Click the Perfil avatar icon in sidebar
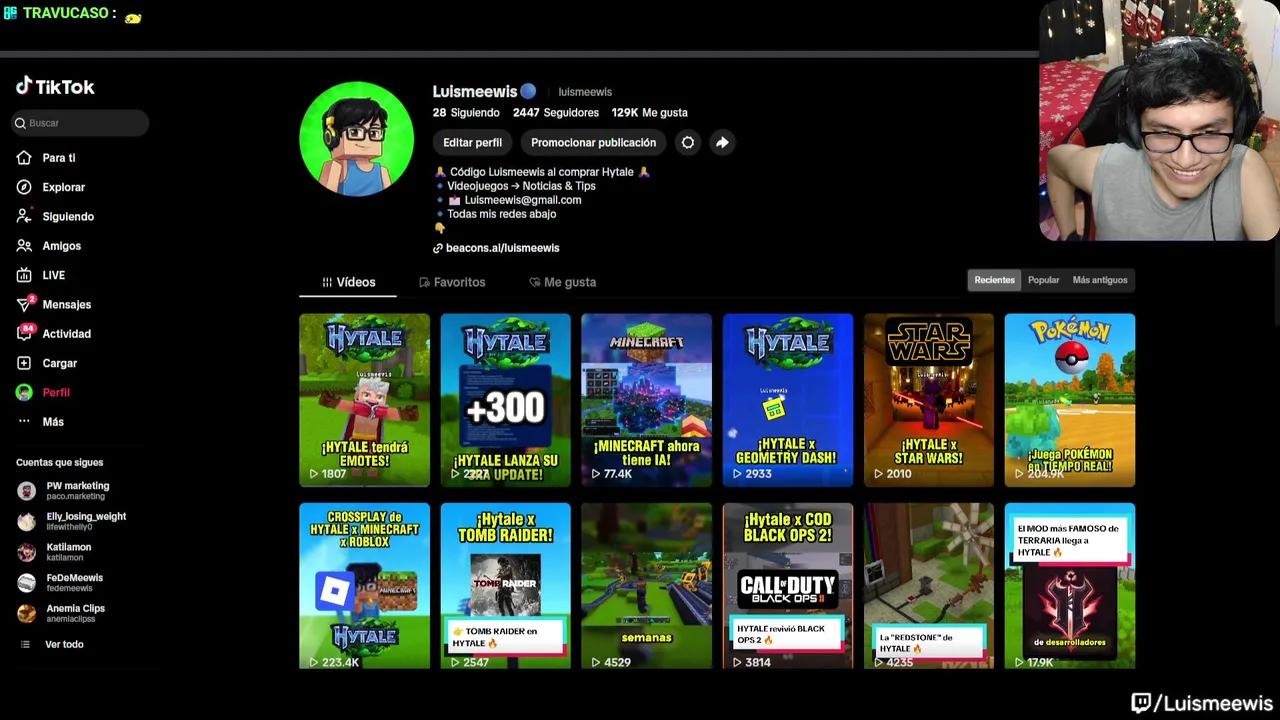The width and height of the screenshot is (1280, 720). point(24,392)
